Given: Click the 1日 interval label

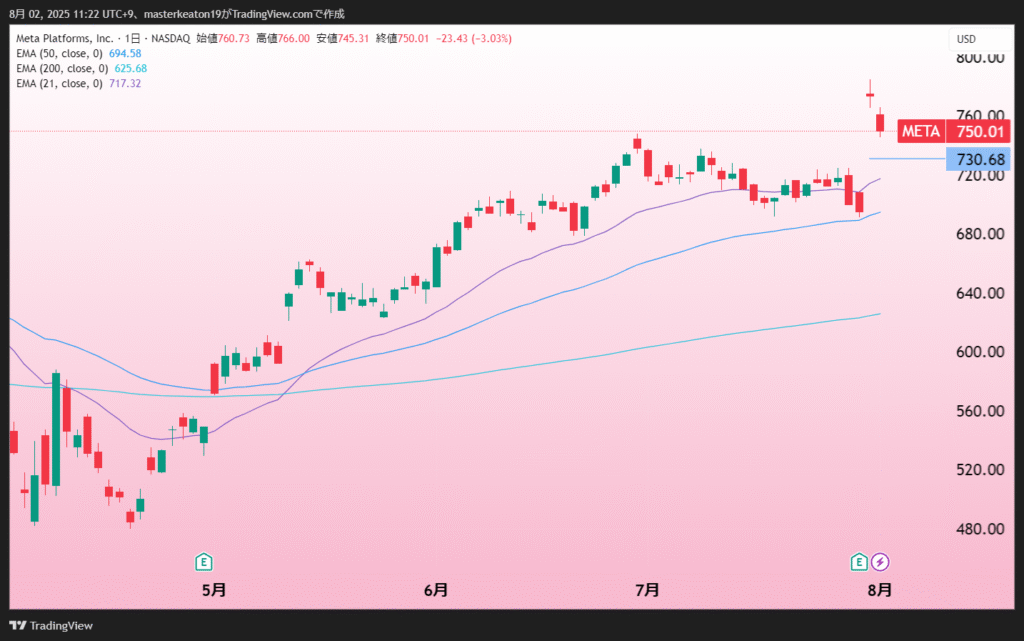Looking at the screenshot, I should 133,39.
